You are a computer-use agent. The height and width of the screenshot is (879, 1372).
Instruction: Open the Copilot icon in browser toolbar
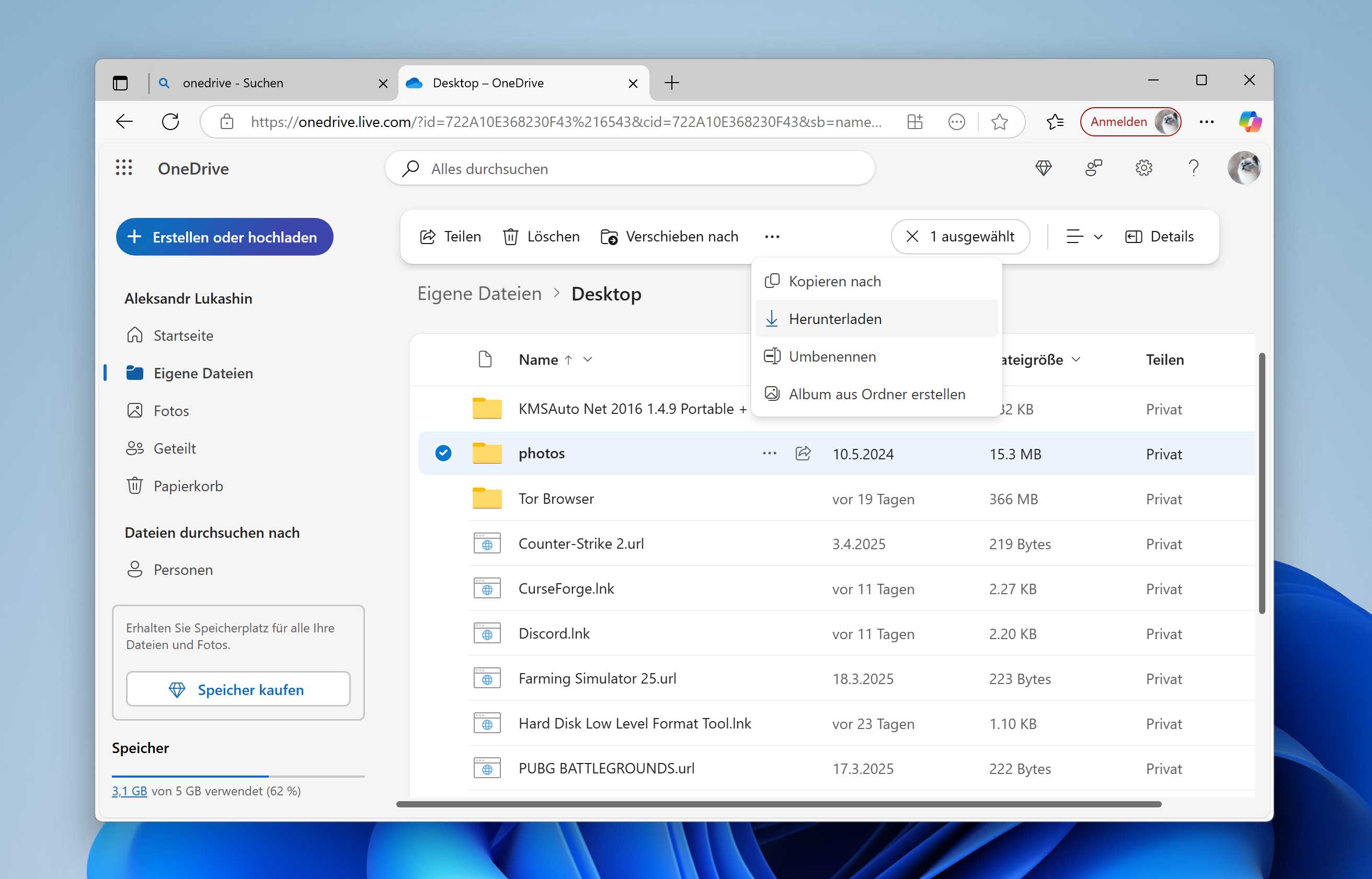[1250, 122]
